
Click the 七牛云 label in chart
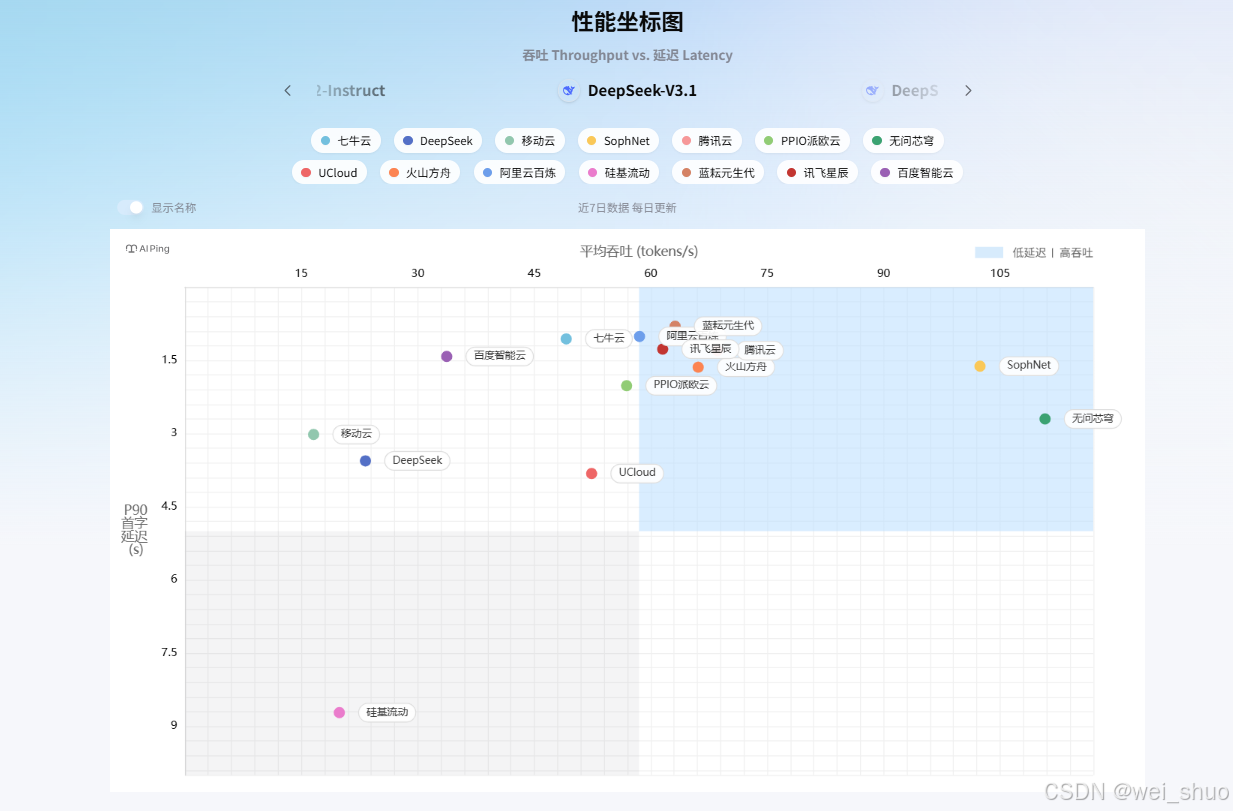[x=609, y=338]
